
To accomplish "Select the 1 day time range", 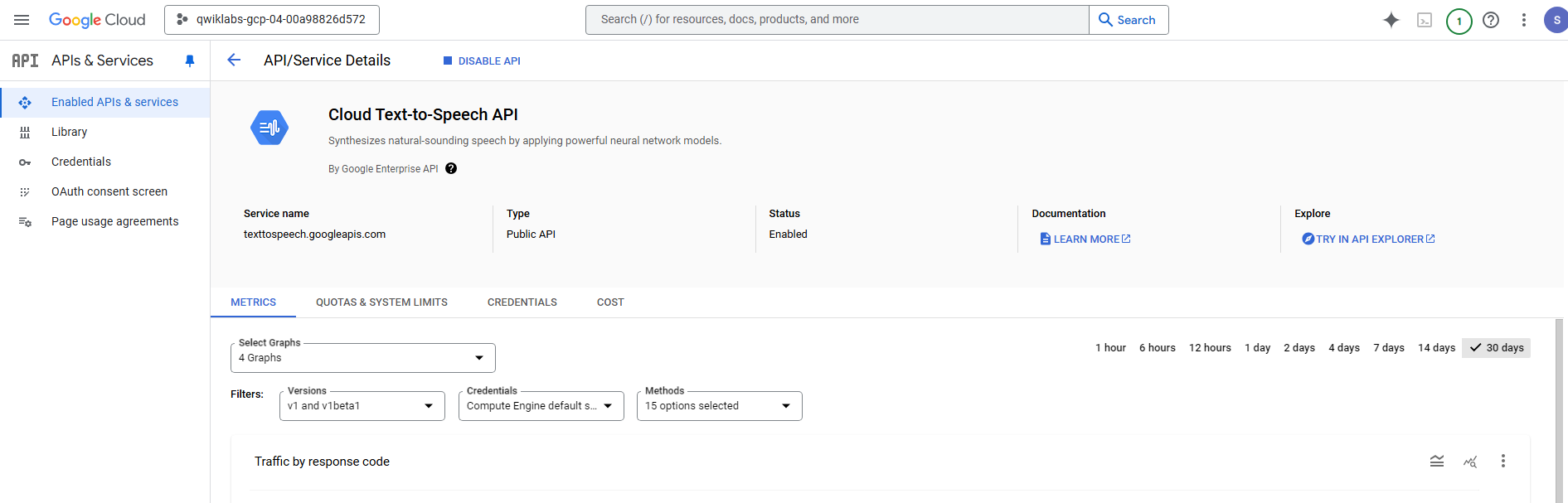I will click(x=1257, y=348).
